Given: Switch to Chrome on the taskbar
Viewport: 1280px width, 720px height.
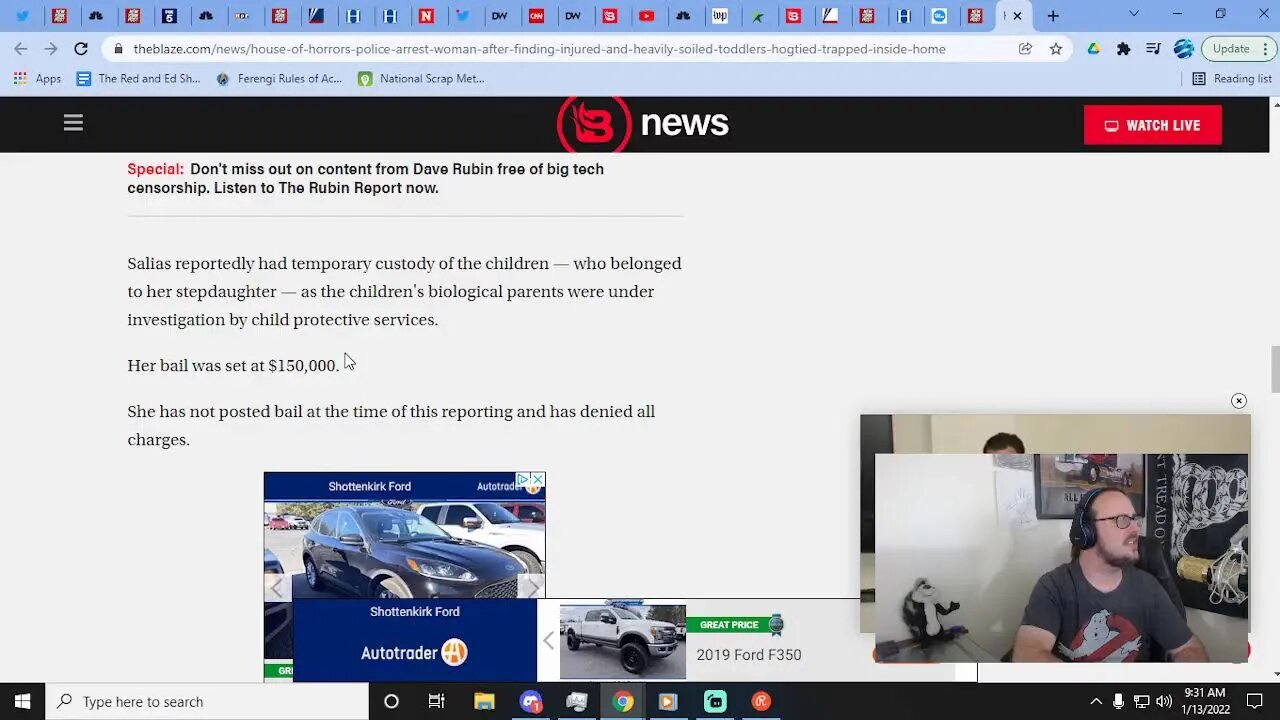Looking at the screenshot, I should 623,701.
